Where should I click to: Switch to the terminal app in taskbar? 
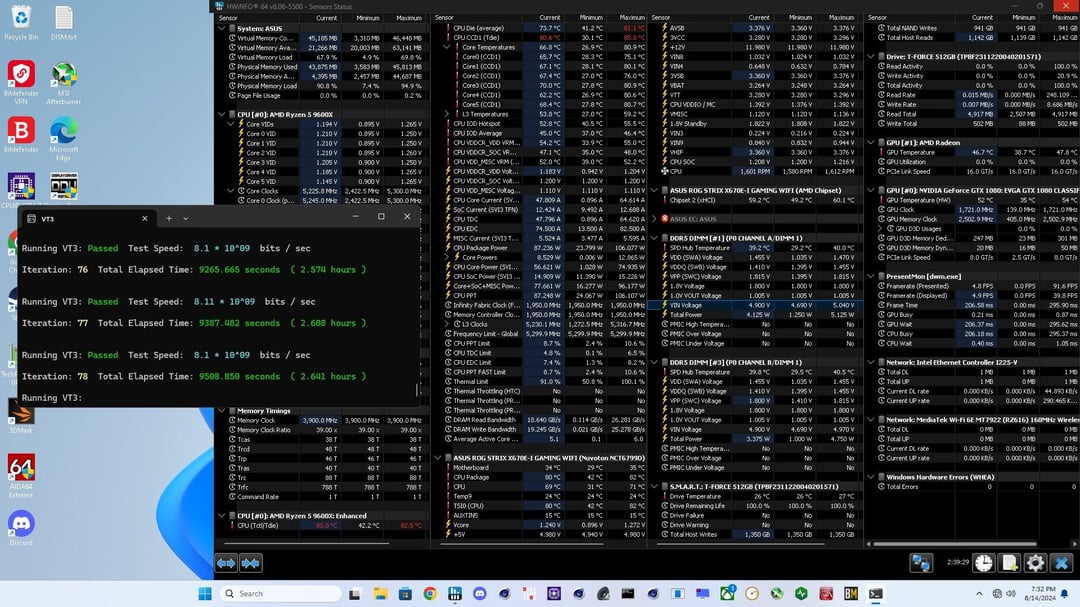click(875, 593)
